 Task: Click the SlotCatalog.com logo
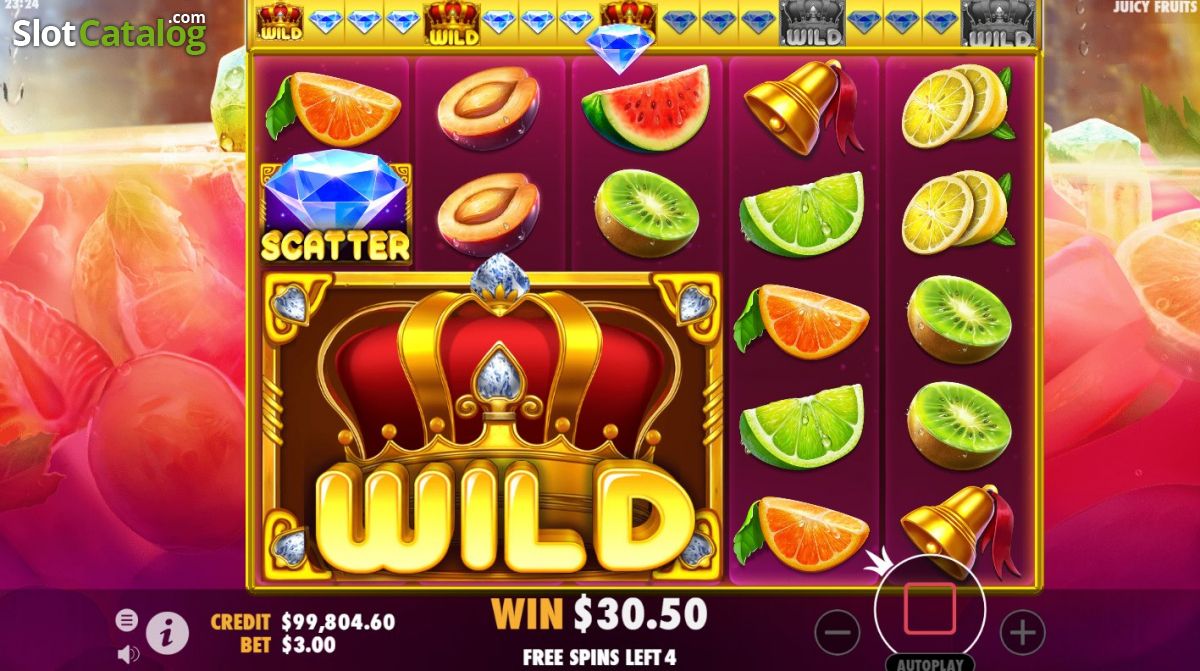110,32
